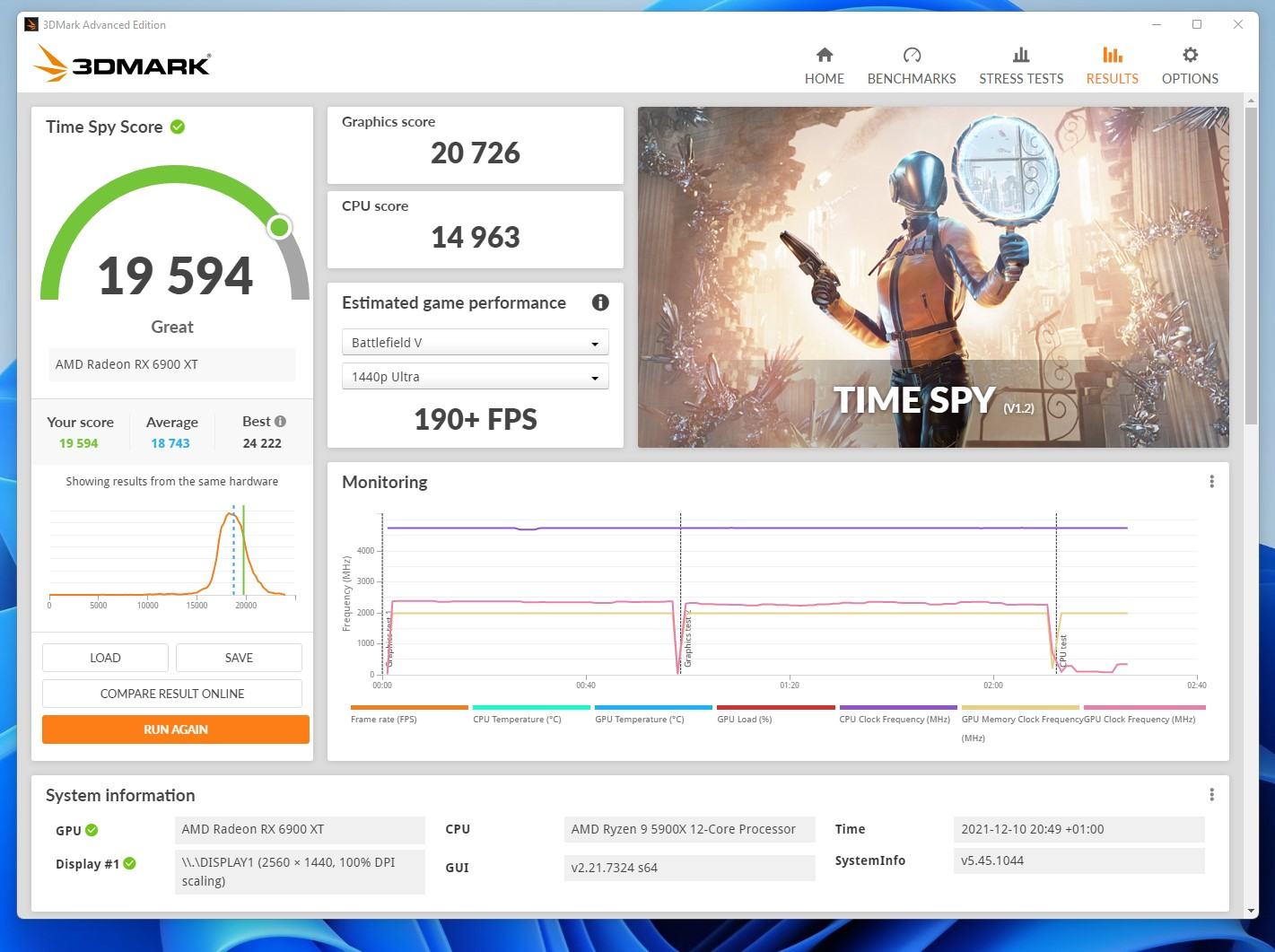Image resolution: width=1275 pixels, height=952 pixels.
Task: Click the score gauge green knob
Action: tap(280, 227)
